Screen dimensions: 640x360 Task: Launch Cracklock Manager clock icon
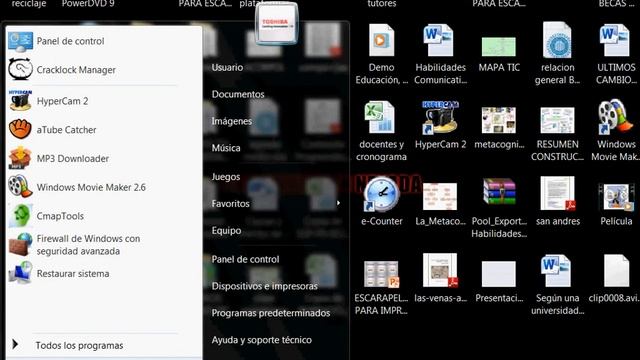coord(20,69)
